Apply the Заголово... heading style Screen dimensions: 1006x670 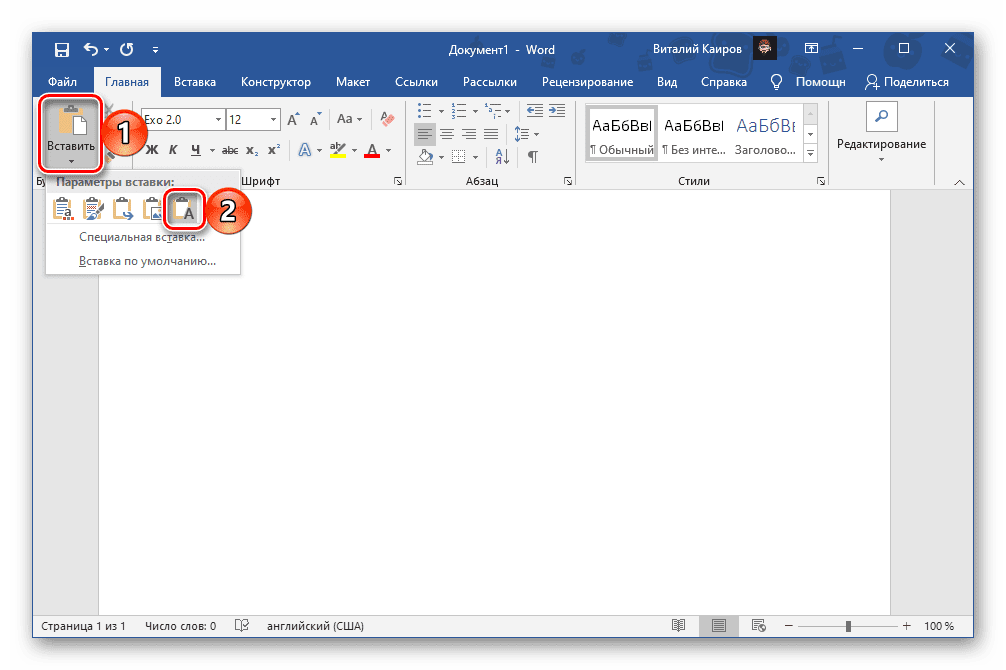[765, 134]
